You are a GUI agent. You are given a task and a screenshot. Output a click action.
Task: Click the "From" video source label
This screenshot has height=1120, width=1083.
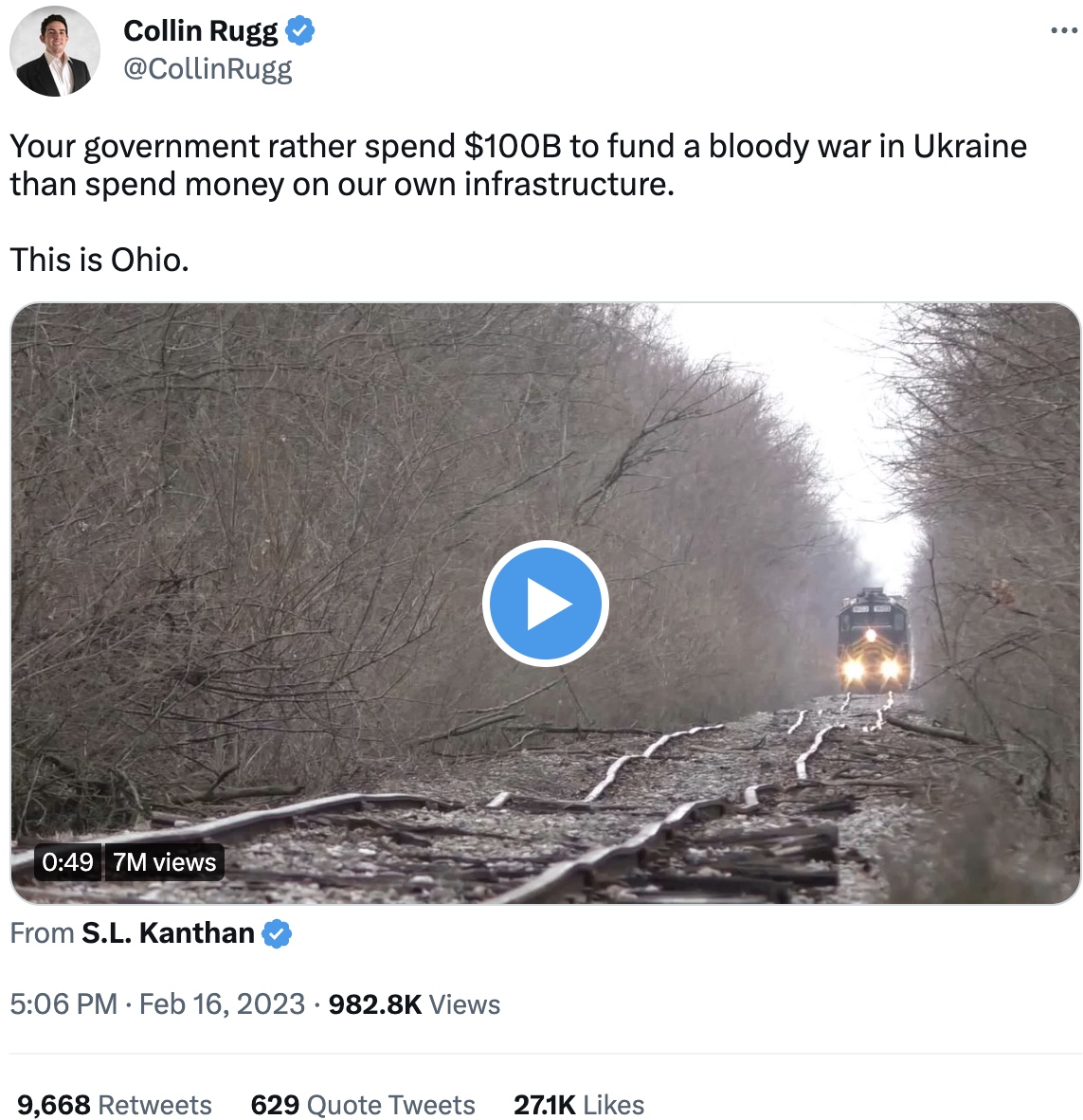(42, 933)
